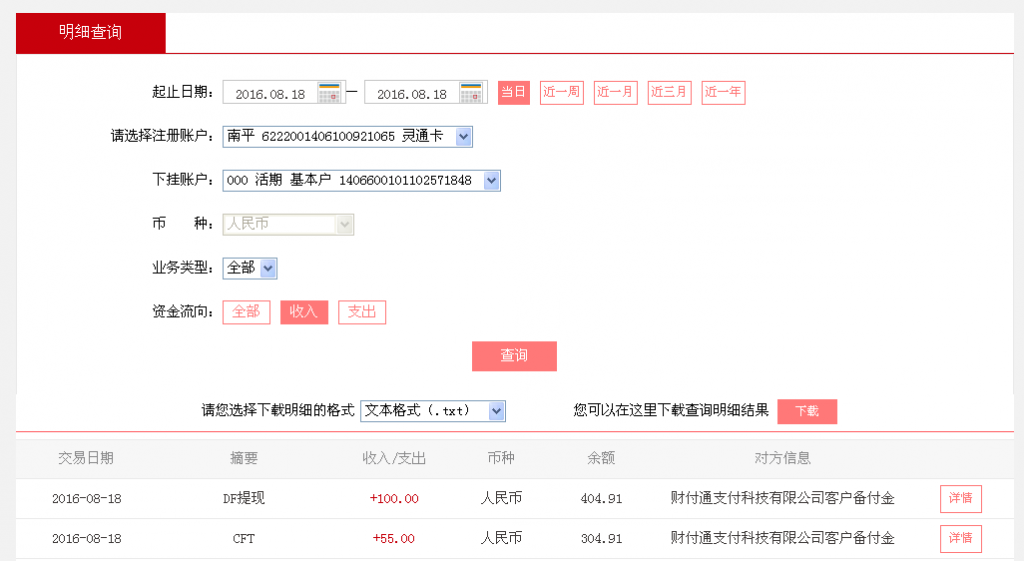Choose the 当日 date range
Viewport: 1024px width, 561px height.
click(x=513, y=92)
